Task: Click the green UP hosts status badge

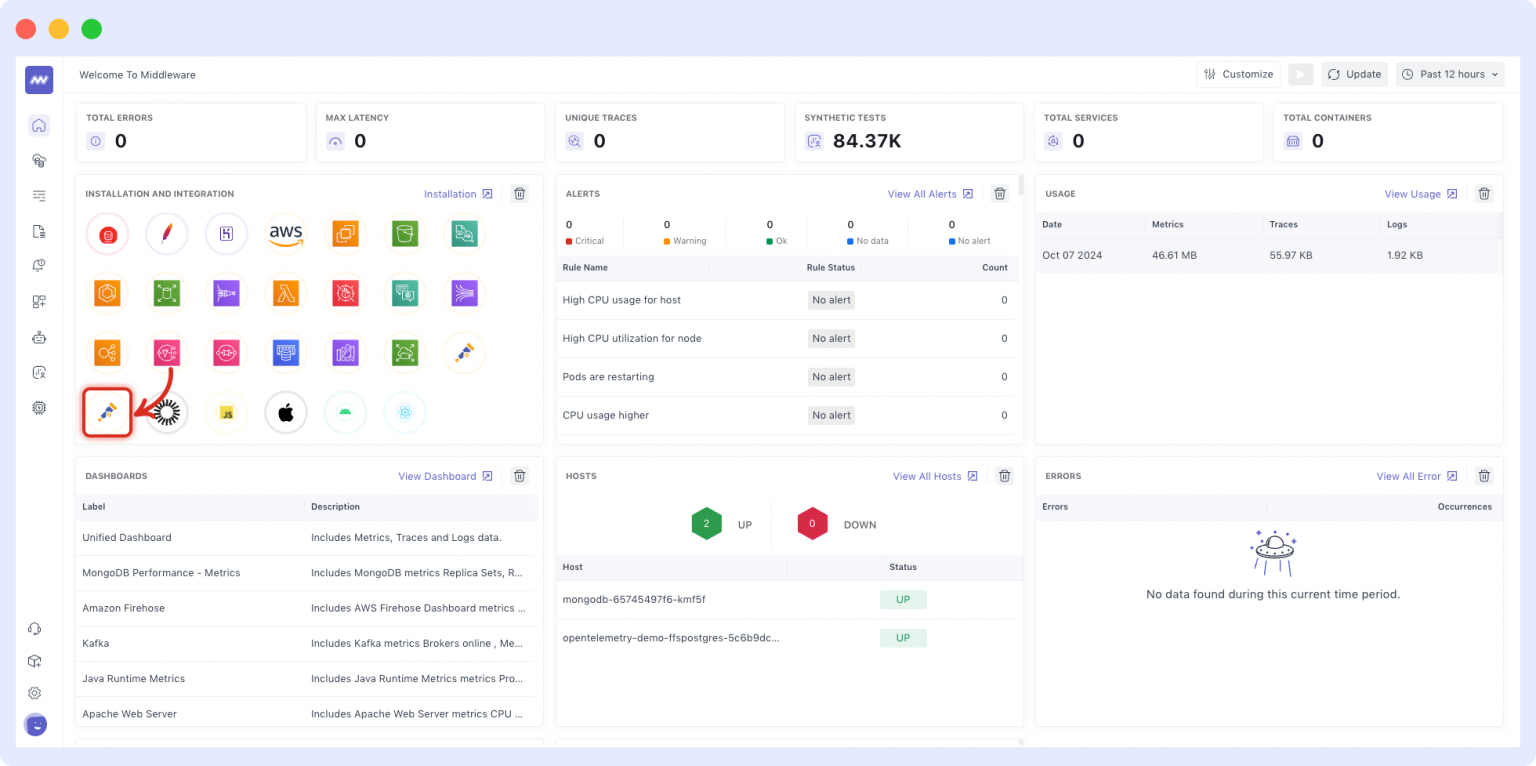Action: [x=707, y=523]
